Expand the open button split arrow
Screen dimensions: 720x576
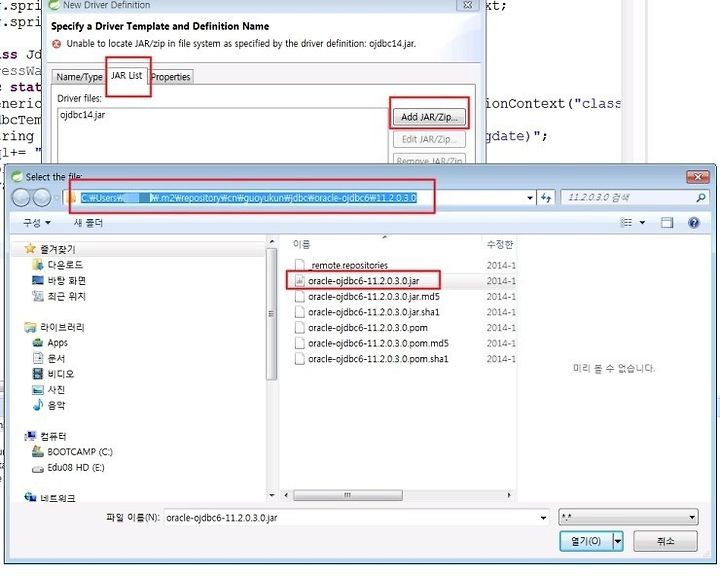[x=618, y=541]
